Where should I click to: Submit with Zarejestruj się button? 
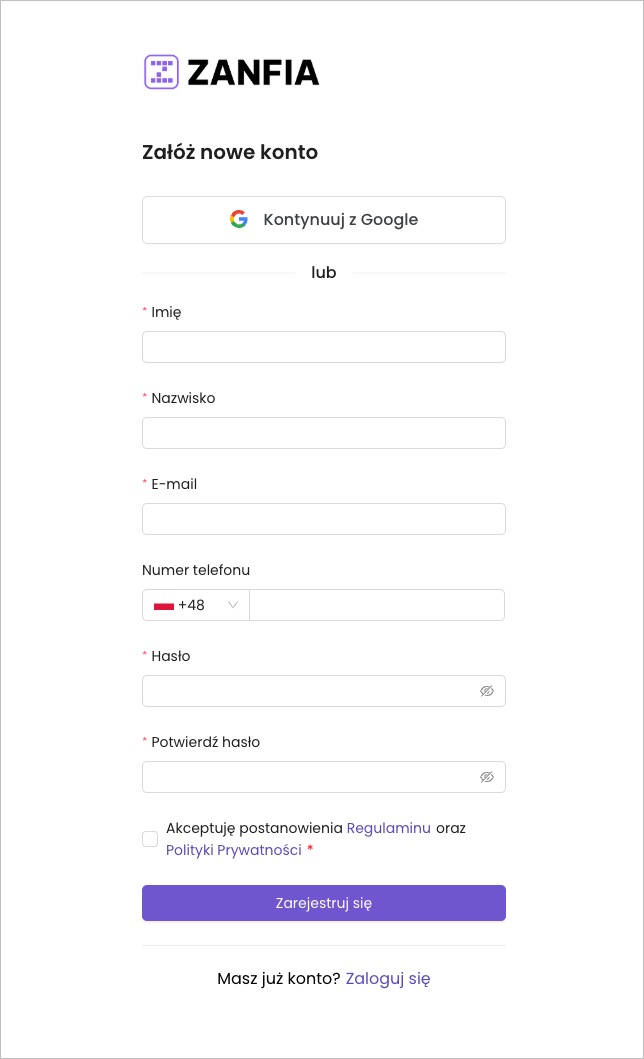tap(323, 903)
